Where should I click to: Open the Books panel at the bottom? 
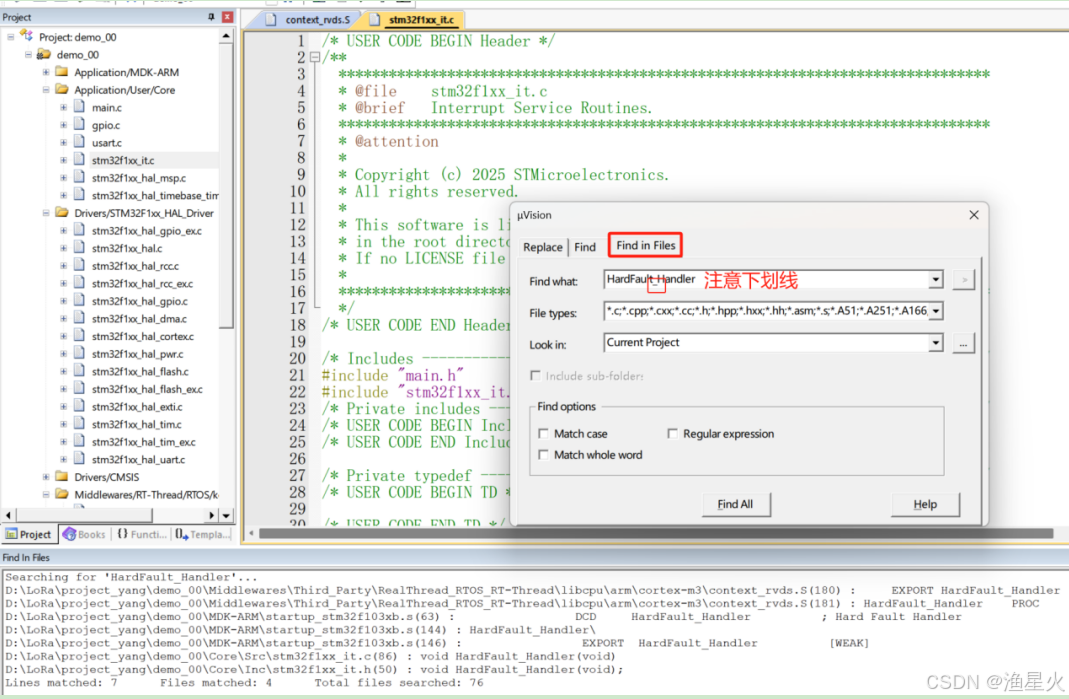click(84, 534)
